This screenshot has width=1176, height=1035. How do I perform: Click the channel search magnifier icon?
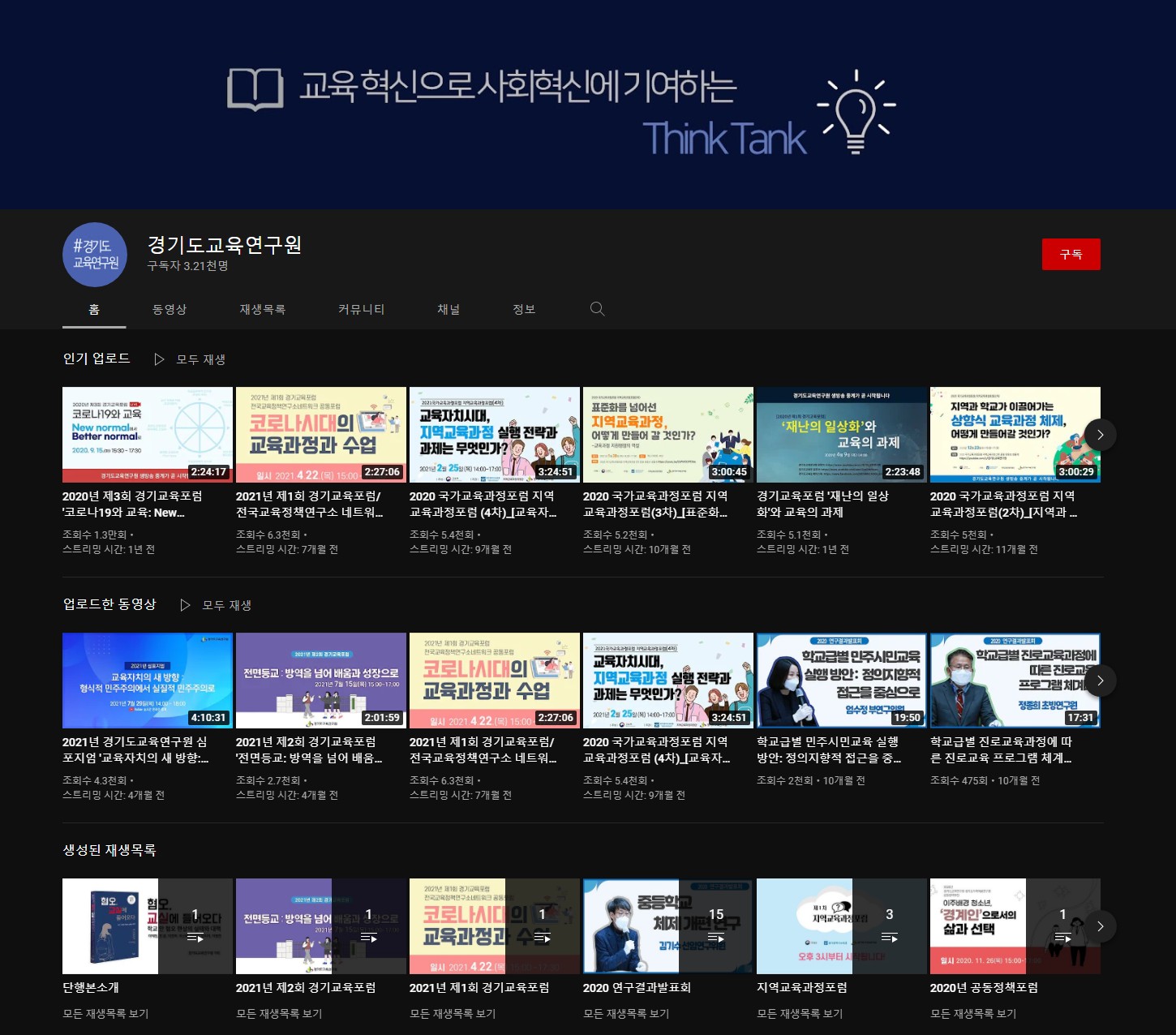tap(598, 309)
